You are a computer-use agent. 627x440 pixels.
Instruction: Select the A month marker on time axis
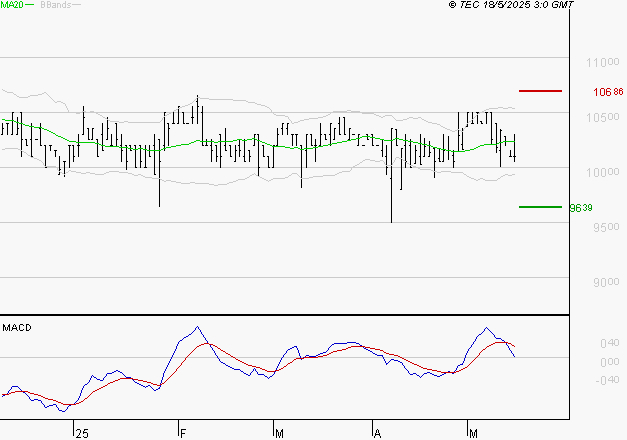(x=377, y=433)
